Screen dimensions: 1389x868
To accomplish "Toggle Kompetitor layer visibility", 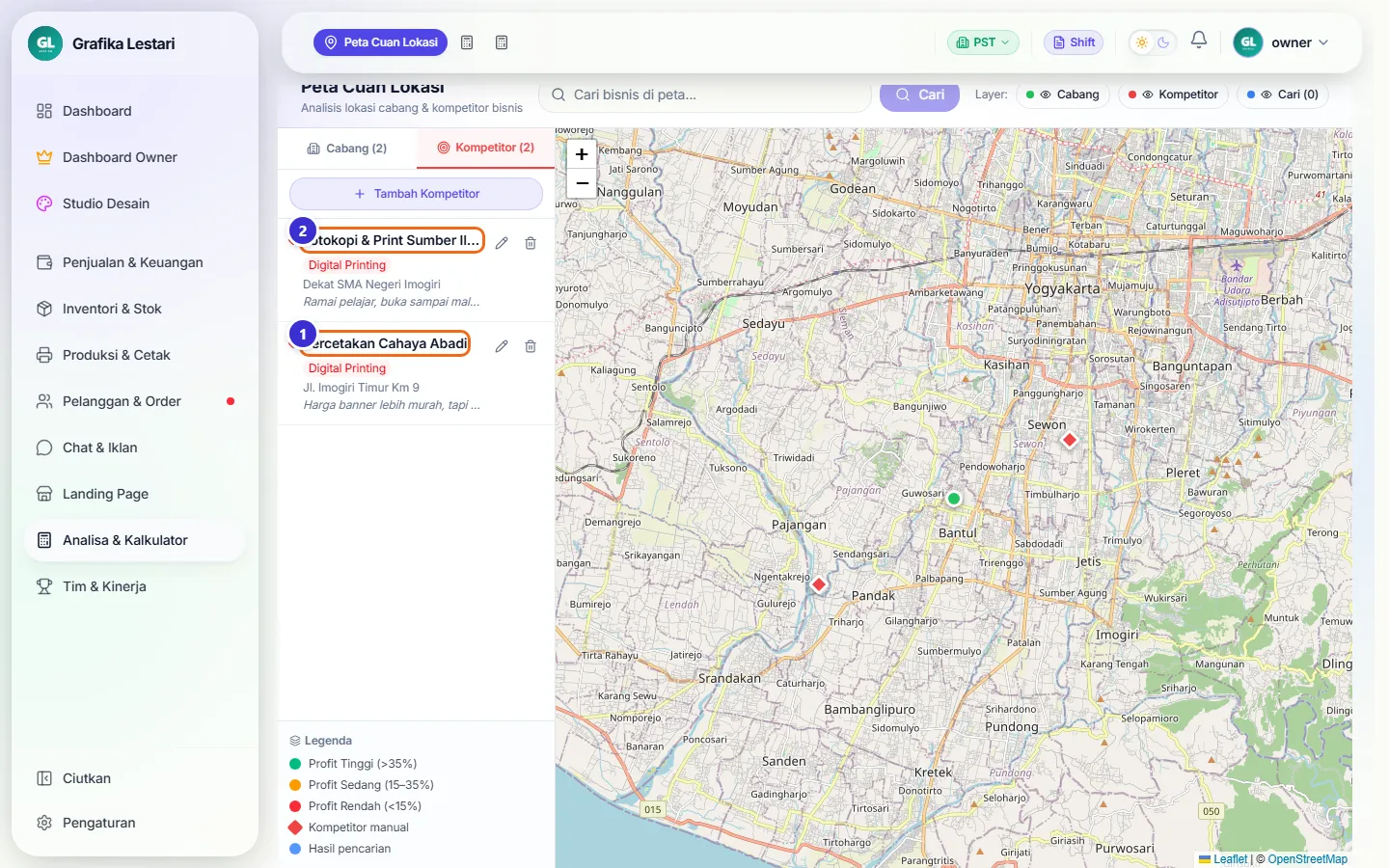I will pyautogui.click(x=1173, y=95).
